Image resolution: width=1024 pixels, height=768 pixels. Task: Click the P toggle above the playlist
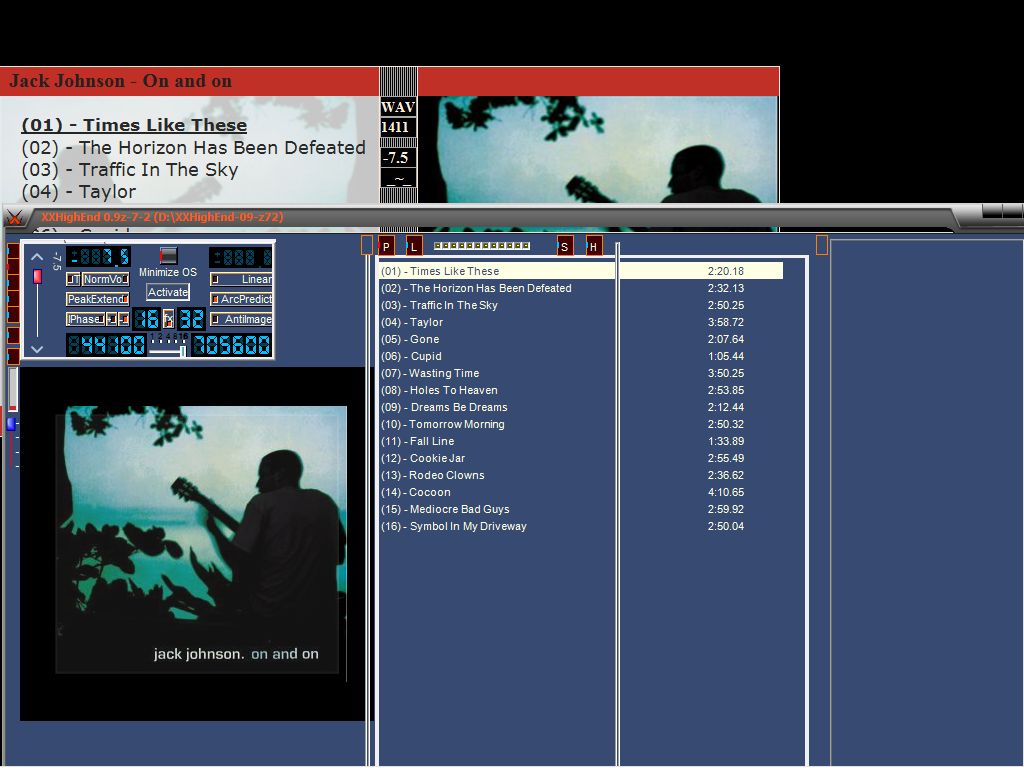pyautogui.click(x=386, y=246)
